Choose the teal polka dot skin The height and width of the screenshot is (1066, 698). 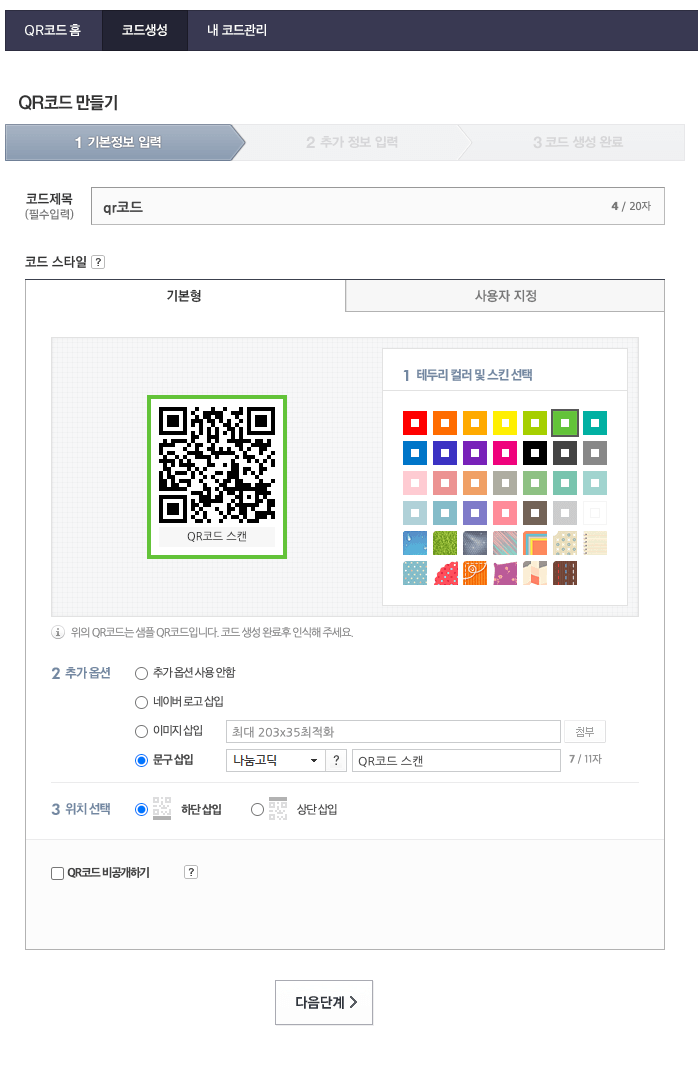(415, 573)
